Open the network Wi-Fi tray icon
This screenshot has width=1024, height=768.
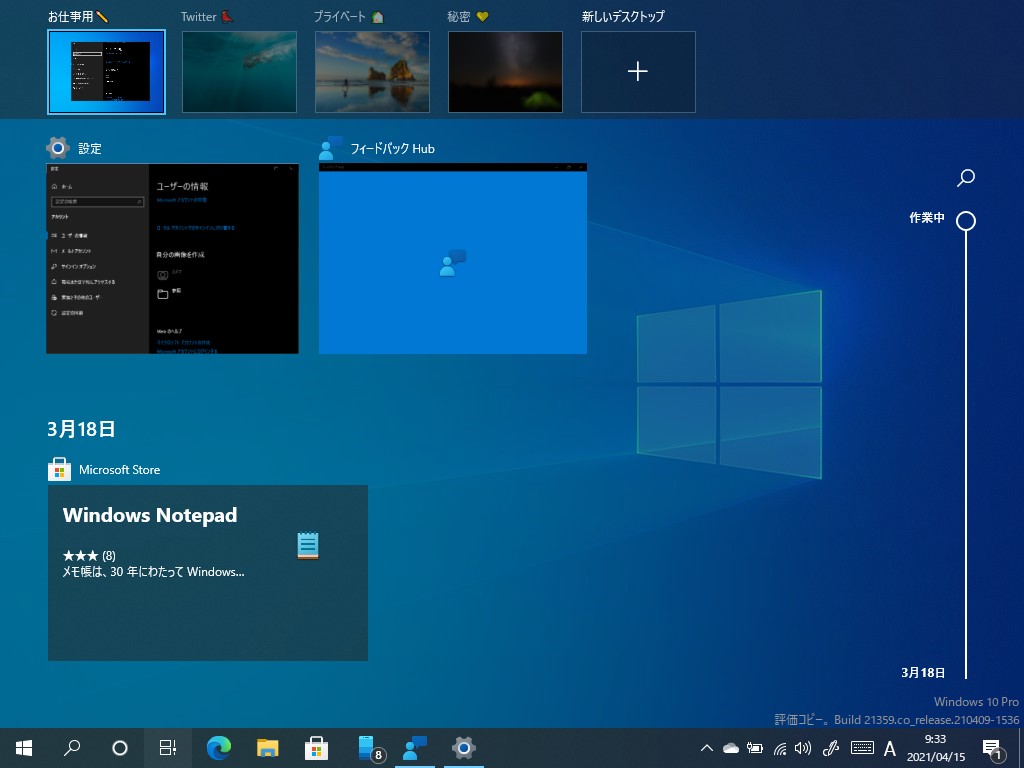(780, 748)
